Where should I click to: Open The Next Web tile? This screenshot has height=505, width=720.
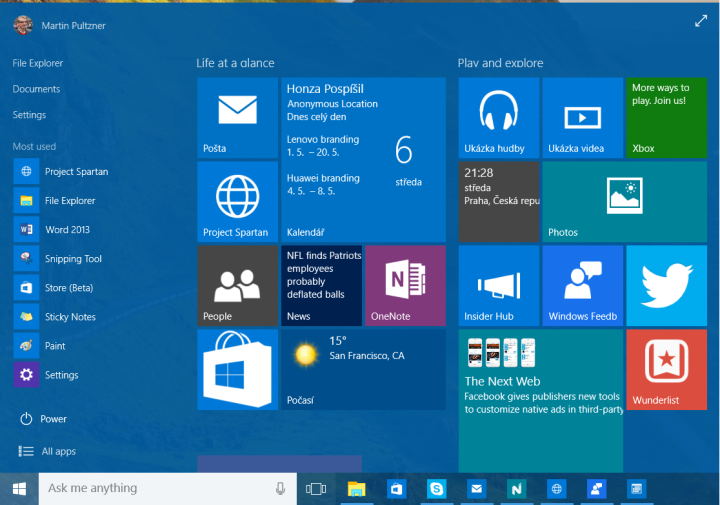(541, 401)
